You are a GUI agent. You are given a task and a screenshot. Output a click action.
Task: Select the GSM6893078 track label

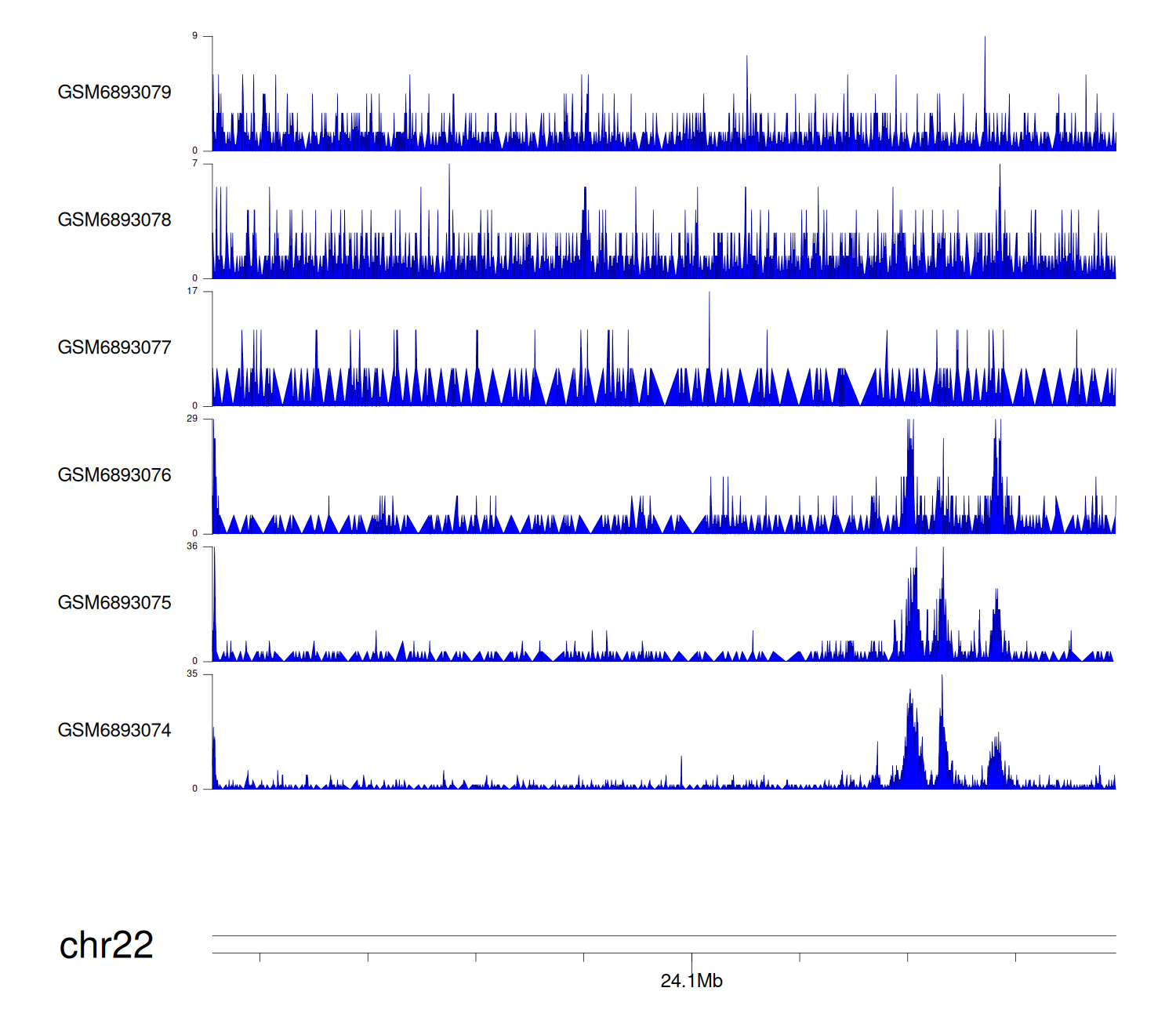(114, 220)
